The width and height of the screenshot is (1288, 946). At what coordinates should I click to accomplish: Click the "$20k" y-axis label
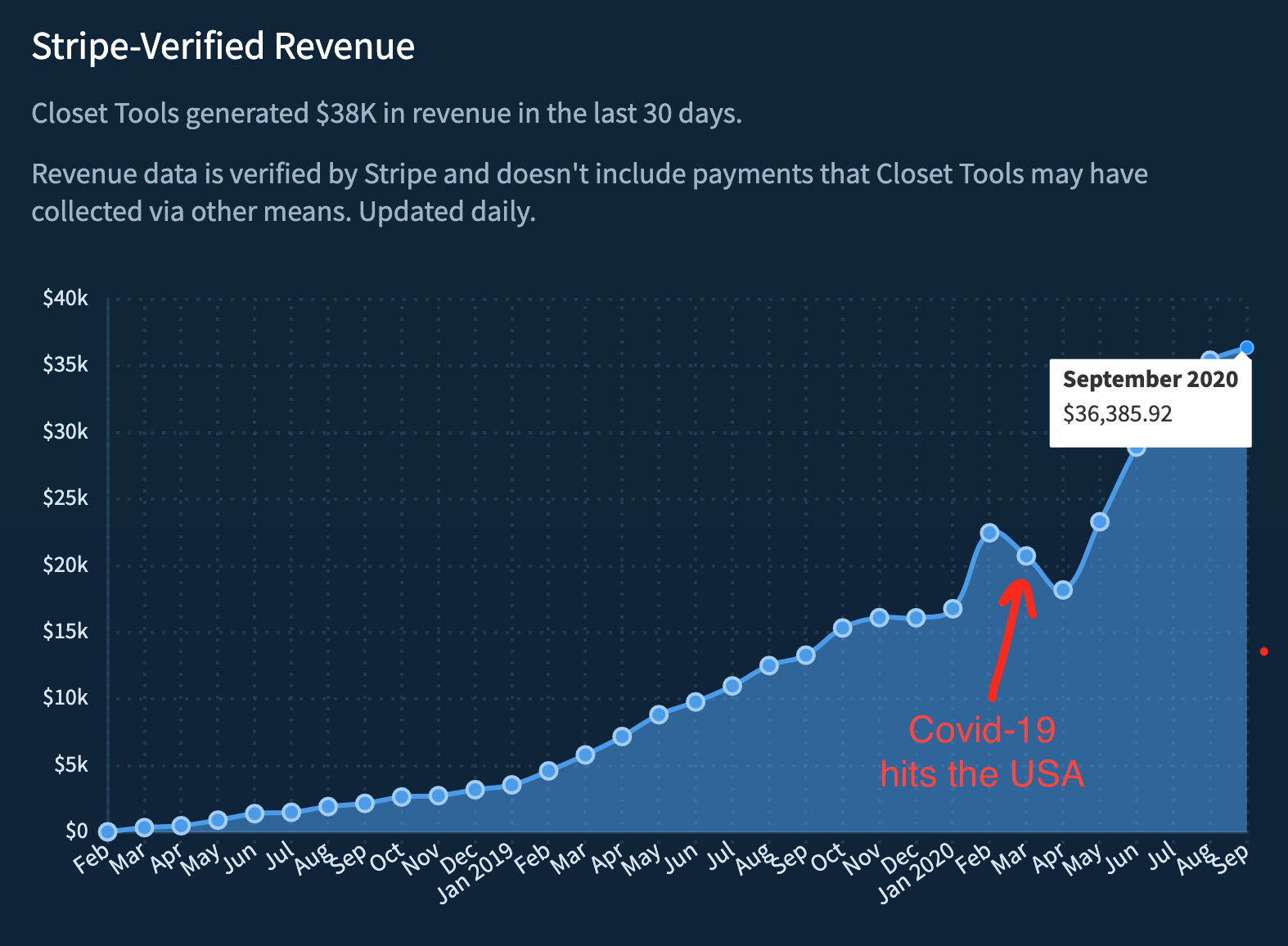click(x=65, y=565)
